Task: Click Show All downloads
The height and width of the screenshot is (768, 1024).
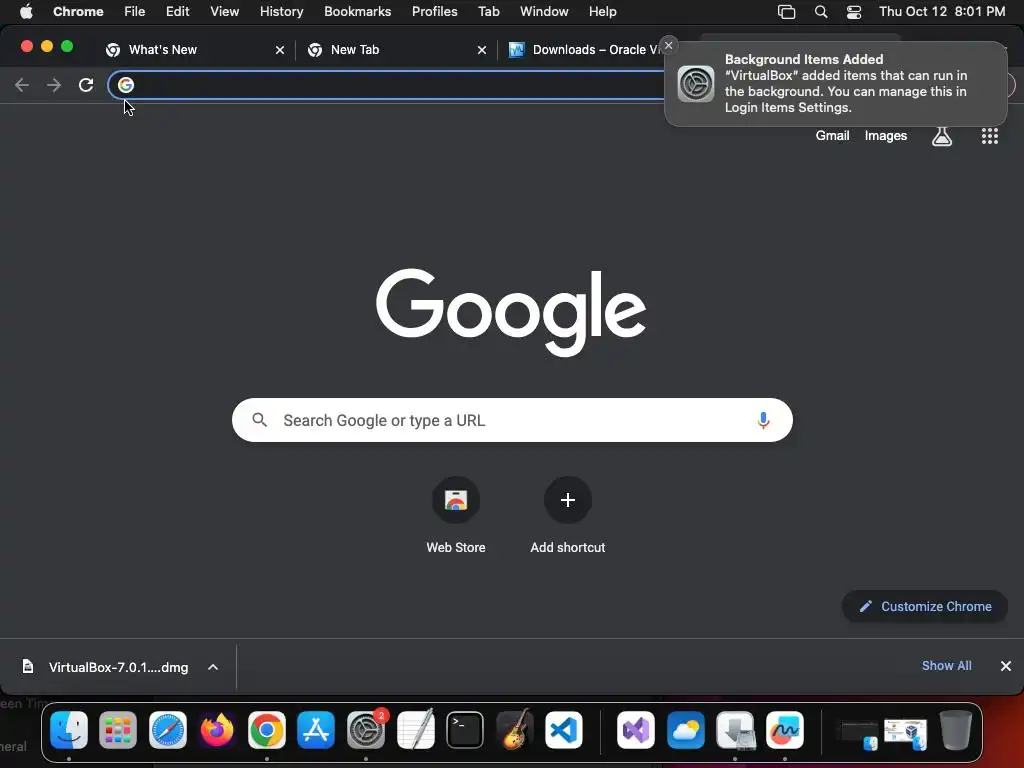Action: 946,665
